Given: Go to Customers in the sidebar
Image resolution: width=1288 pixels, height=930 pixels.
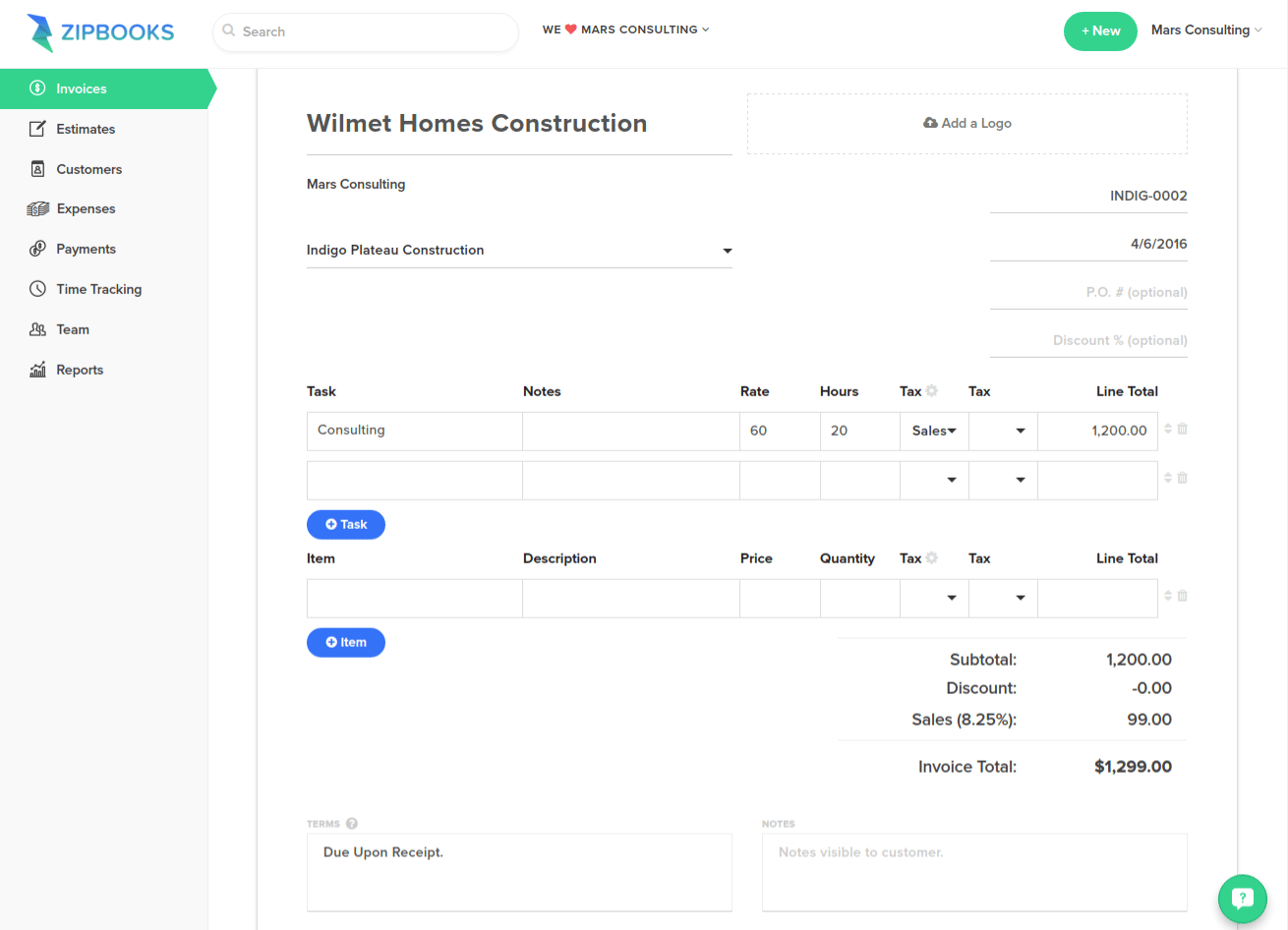Looking at the screenshot, I should click(x=104, y=169).
